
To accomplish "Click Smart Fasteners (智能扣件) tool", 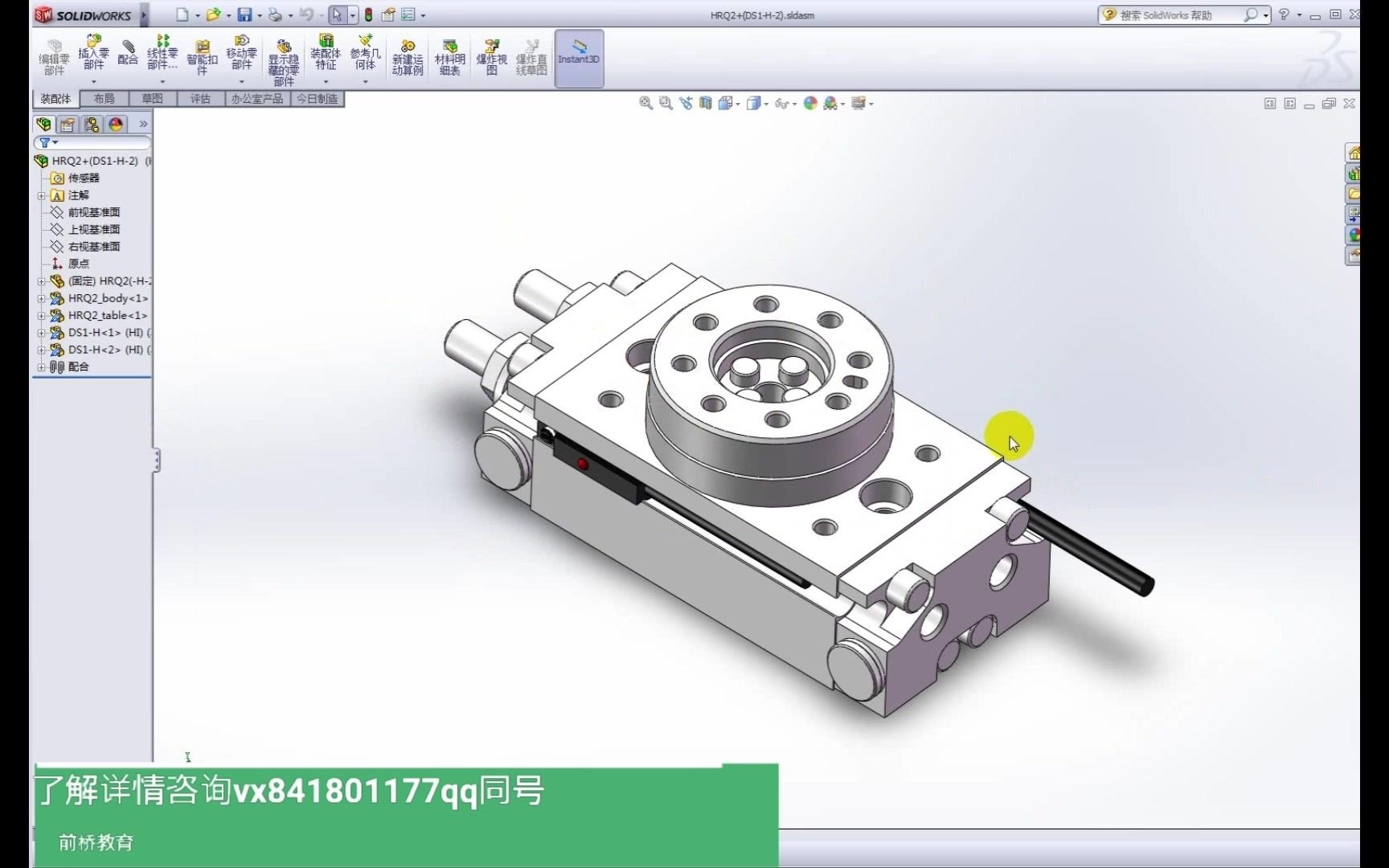I will [202, 58].
